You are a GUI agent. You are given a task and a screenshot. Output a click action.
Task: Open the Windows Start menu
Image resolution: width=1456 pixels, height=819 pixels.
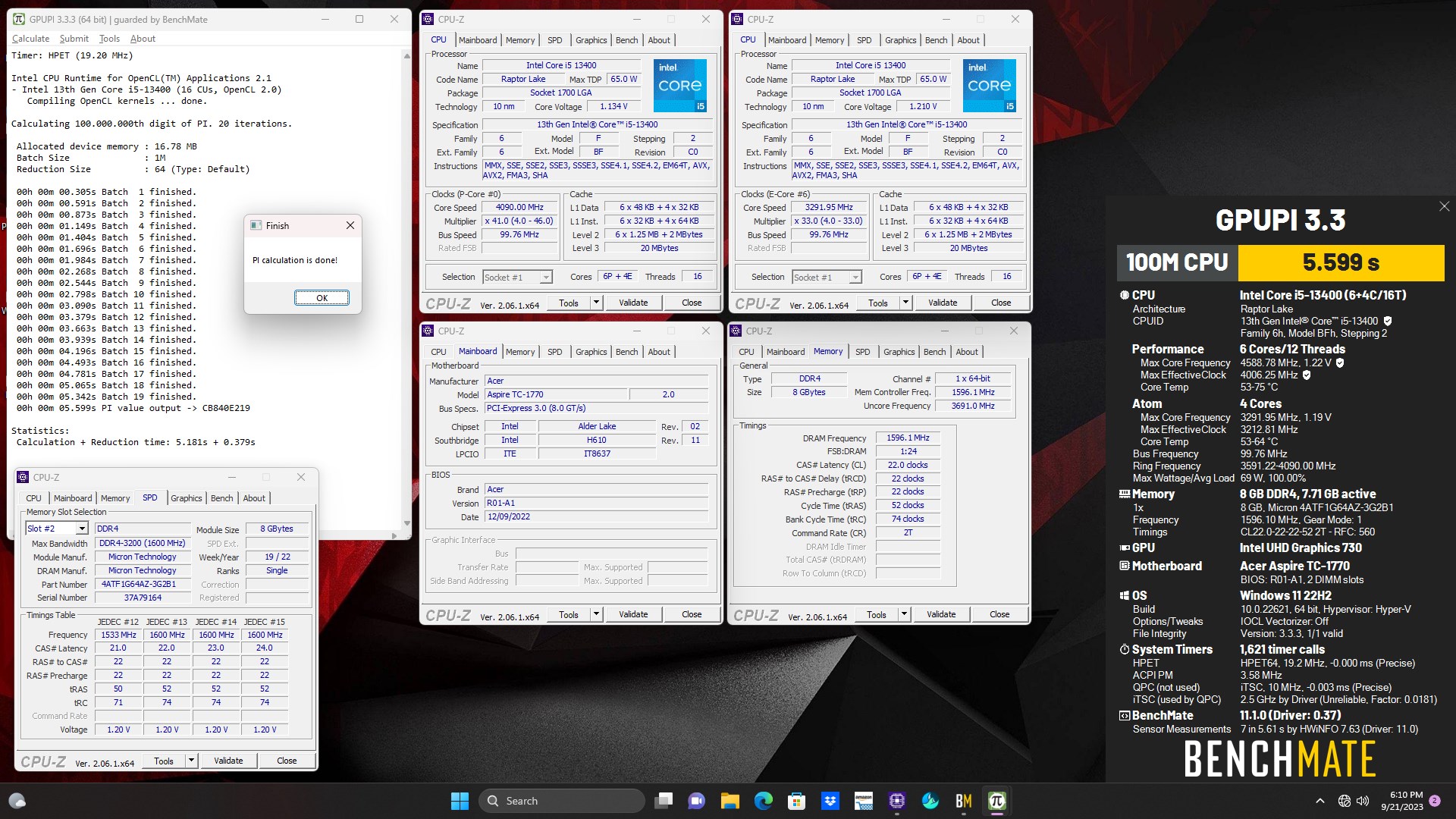pos(460,801)
